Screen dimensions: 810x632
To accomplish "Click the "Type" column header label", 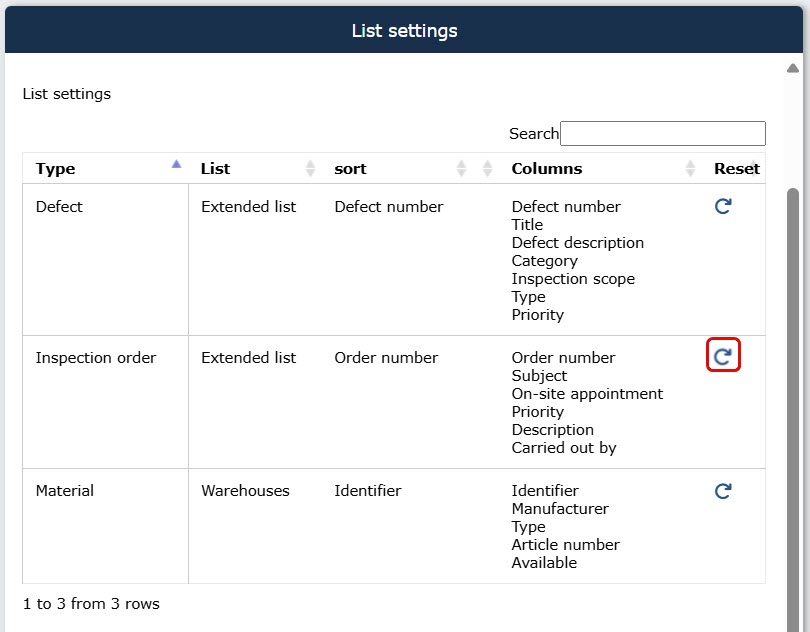I will [56, 169].
